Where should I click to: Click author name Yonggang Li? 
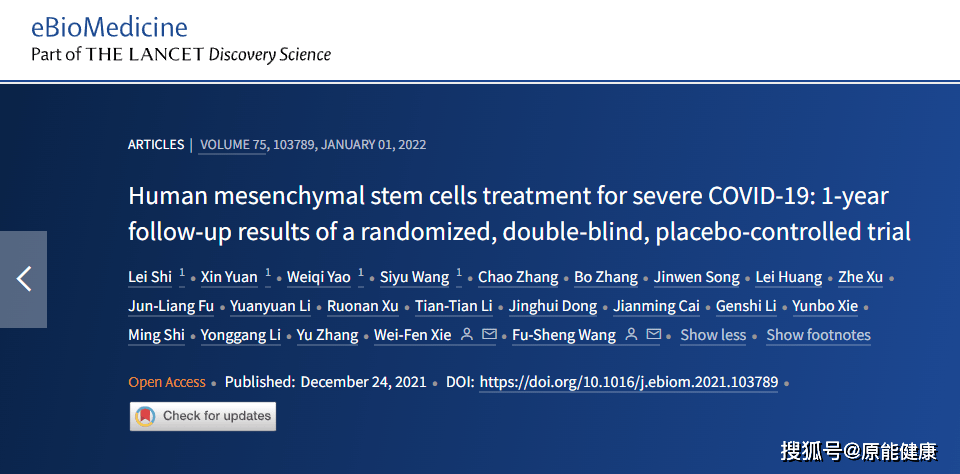click(240, 335)
